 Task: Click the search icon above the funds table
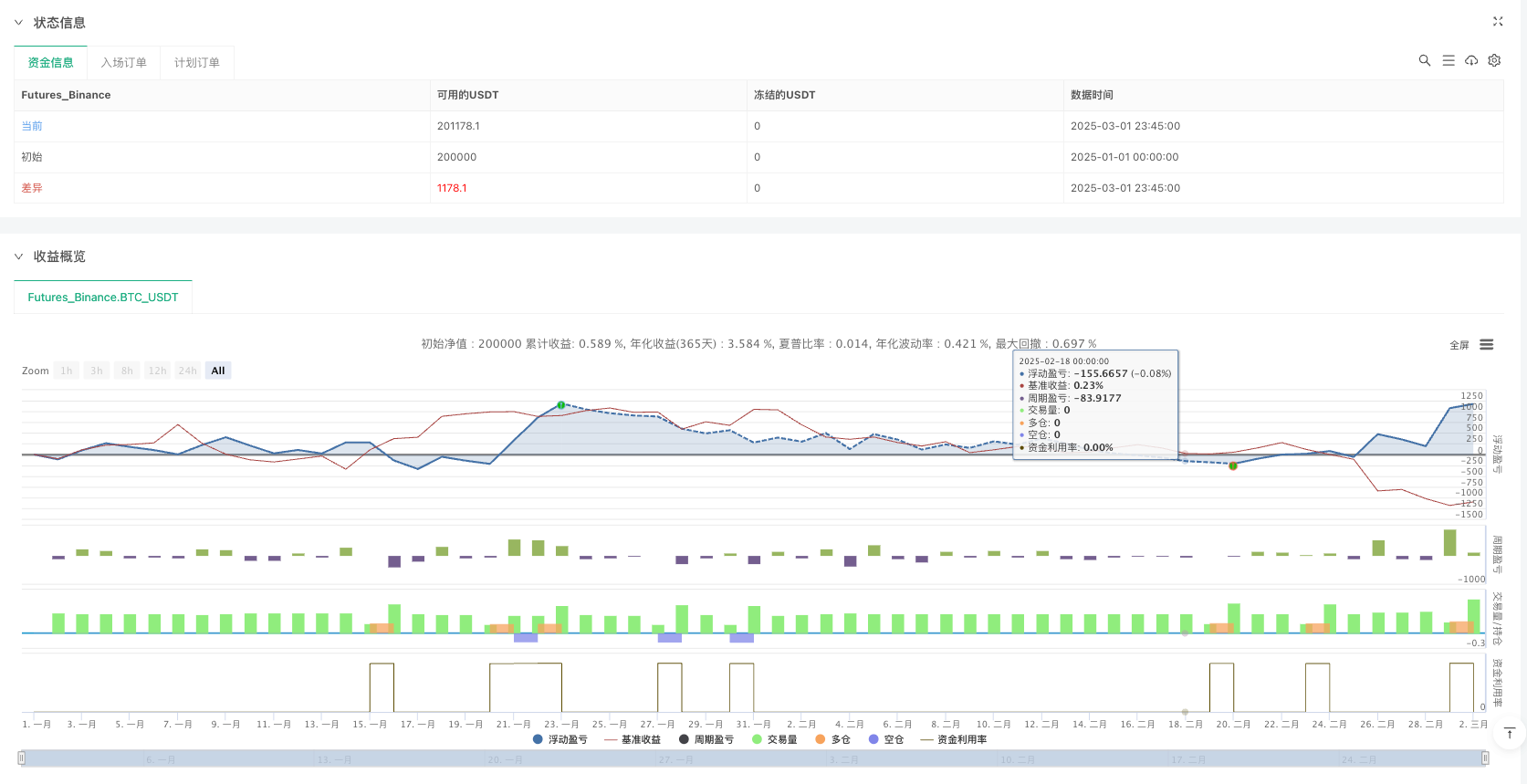(1424, 60)
